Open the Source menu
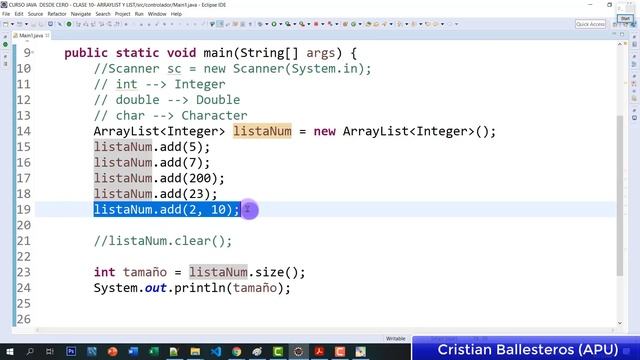 [x=35, y=14]
